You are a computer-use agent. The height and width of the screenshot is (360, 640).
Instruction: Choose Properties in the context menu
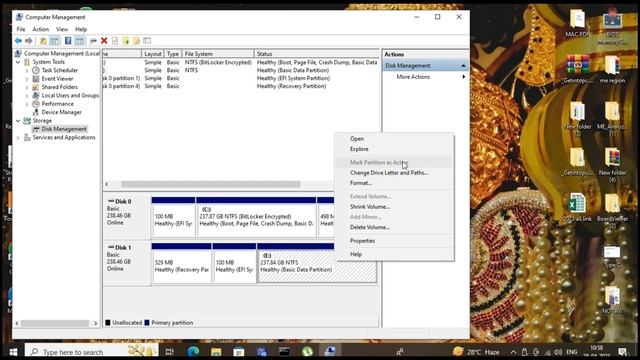(394, 241)
